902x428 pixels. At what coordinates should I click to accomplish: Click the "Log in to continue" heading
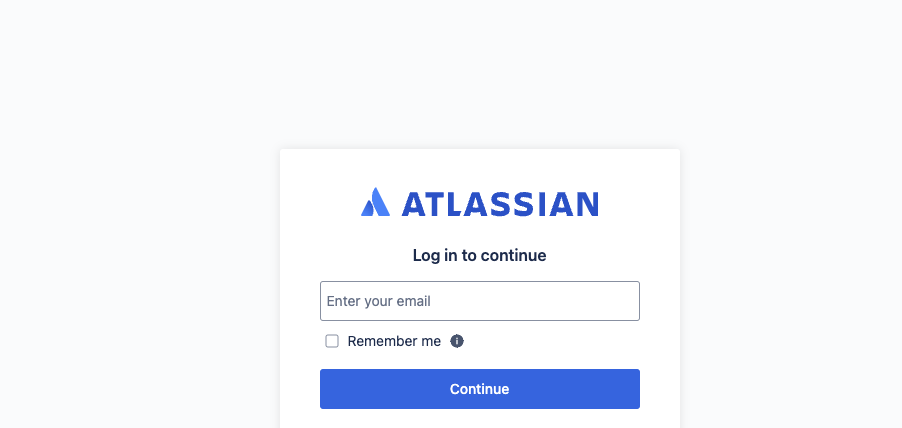(480, 255)
